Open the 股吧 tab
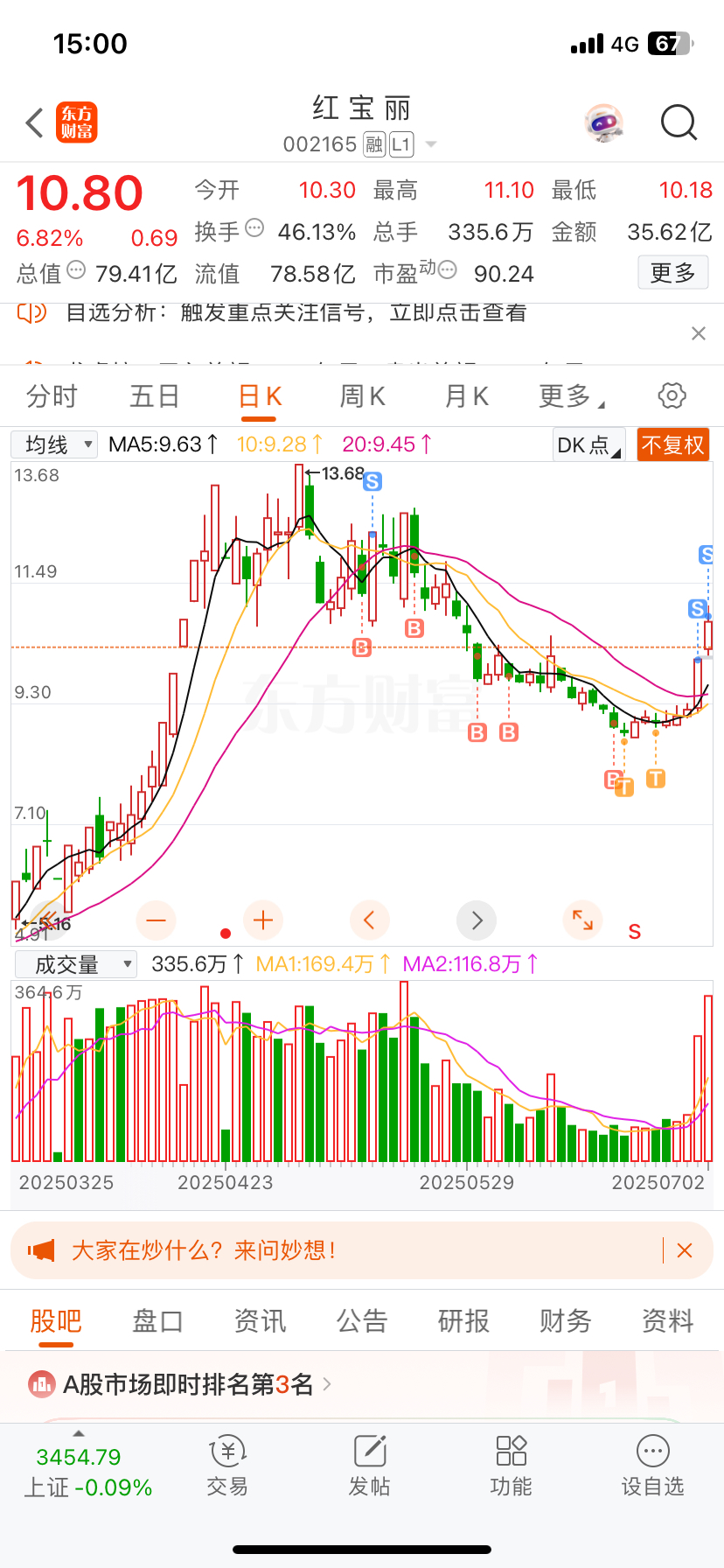The height and width of the screenshot is (1568, 724). [56, 1321]
